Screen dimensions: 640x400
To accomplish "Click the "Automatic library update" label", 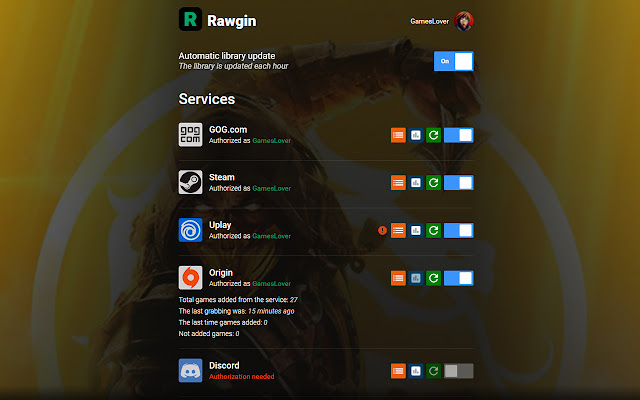I will 227,56.
